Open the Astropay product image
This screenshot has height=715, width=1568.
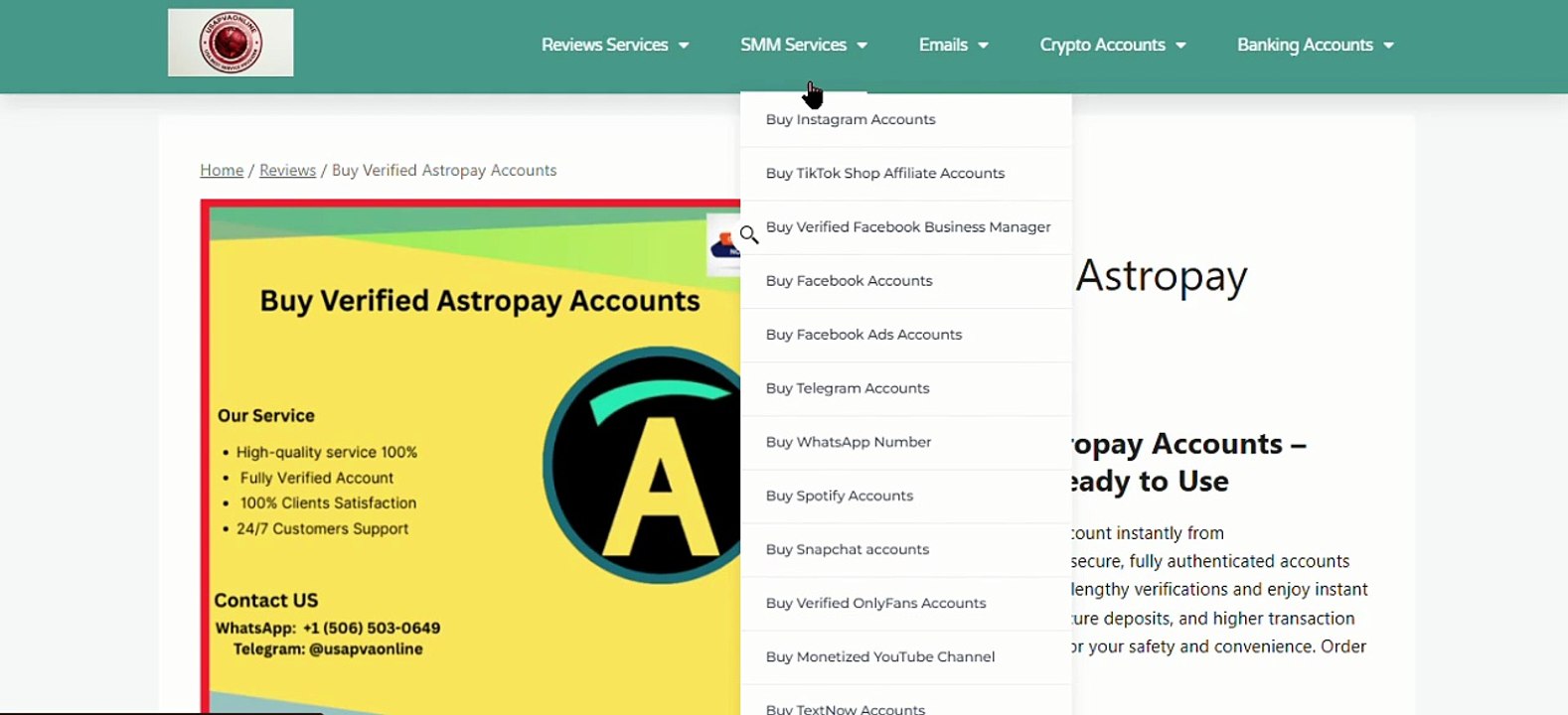pyautogui.click(x=471, y=457)
